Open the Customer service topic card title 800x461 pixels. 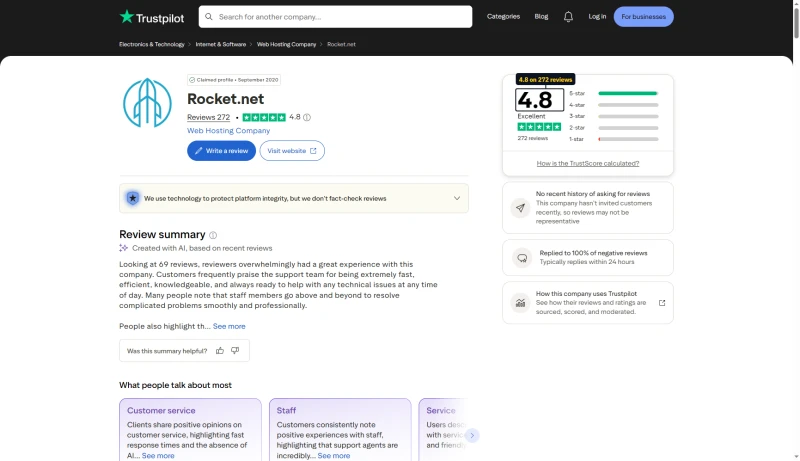pyautogui.click(x=161, y=411)
